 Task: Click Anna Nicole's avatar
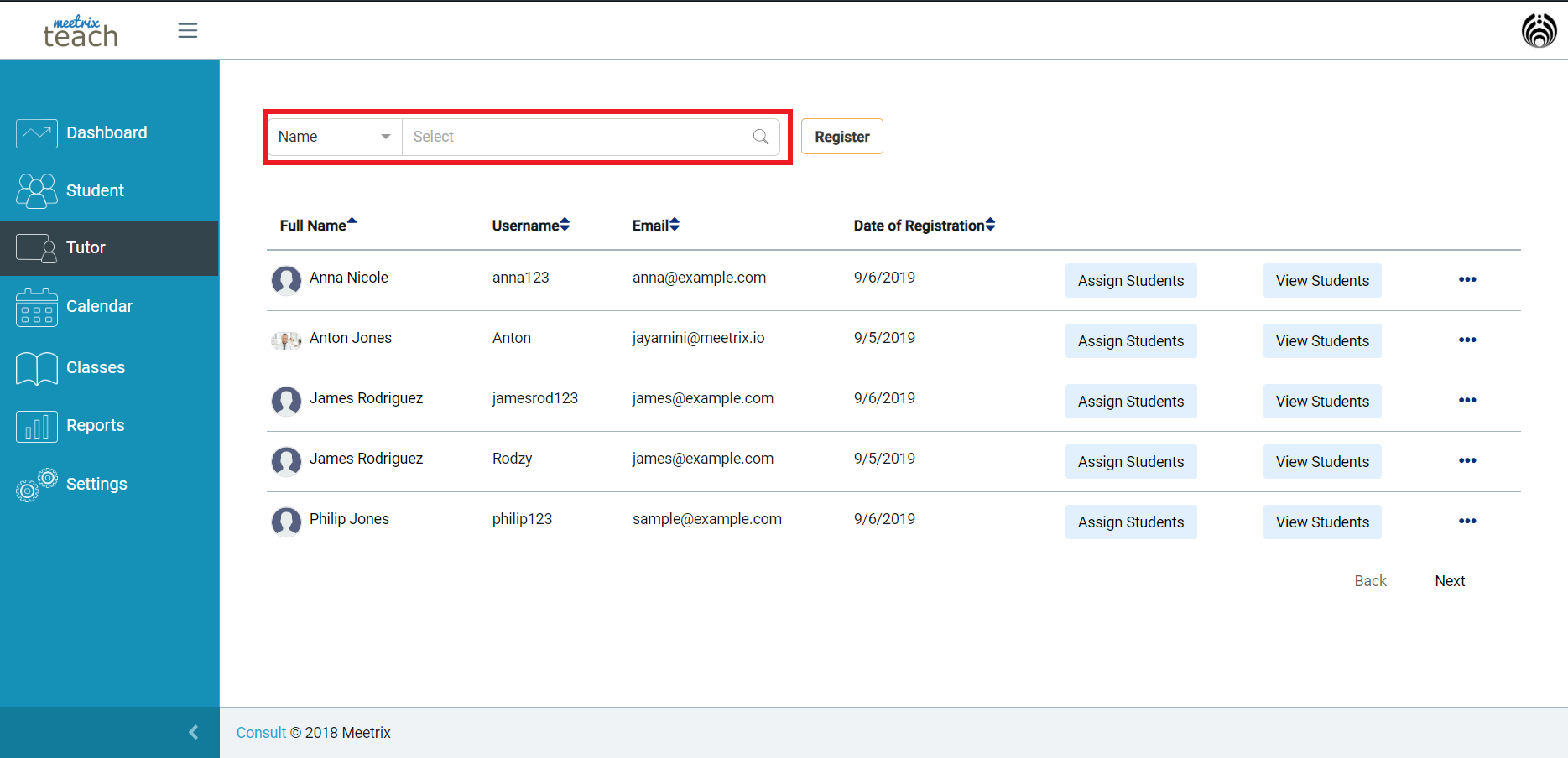click(x=286, y=280)
